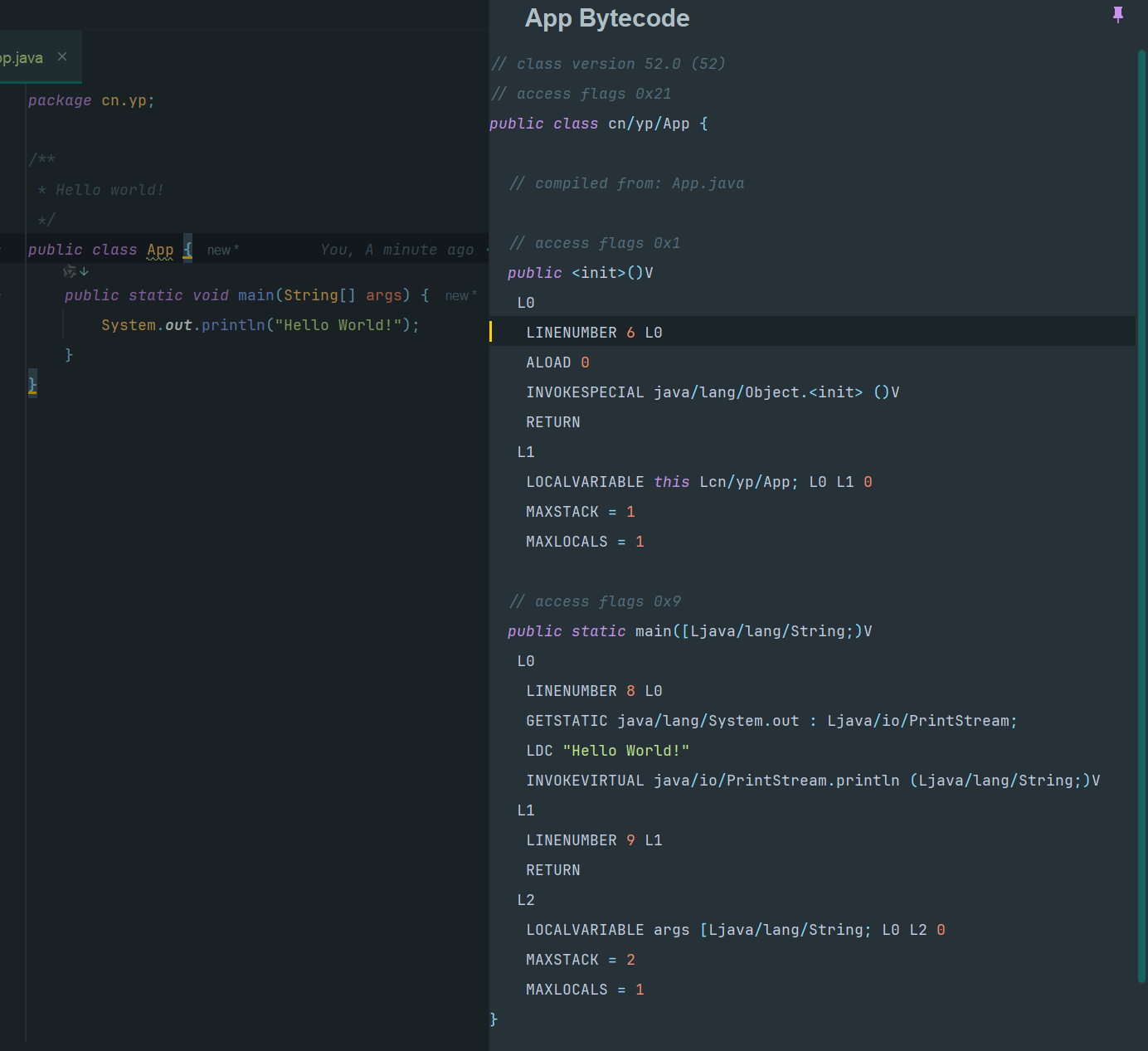The height and width of the screenshot is (1051, 1148).
Task: Click the final closing brace of class App
Action: click(x=32, y=384)
